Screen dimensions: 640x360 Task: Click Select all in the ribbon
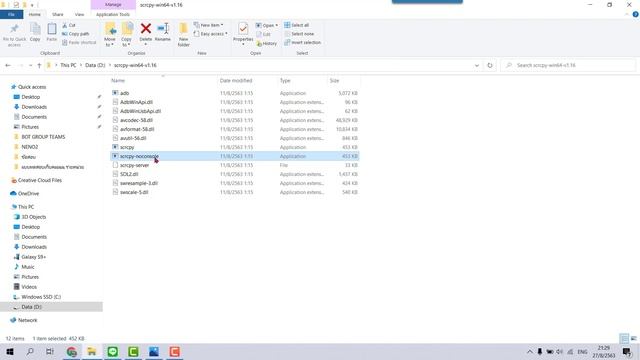[x=297, y=25]
